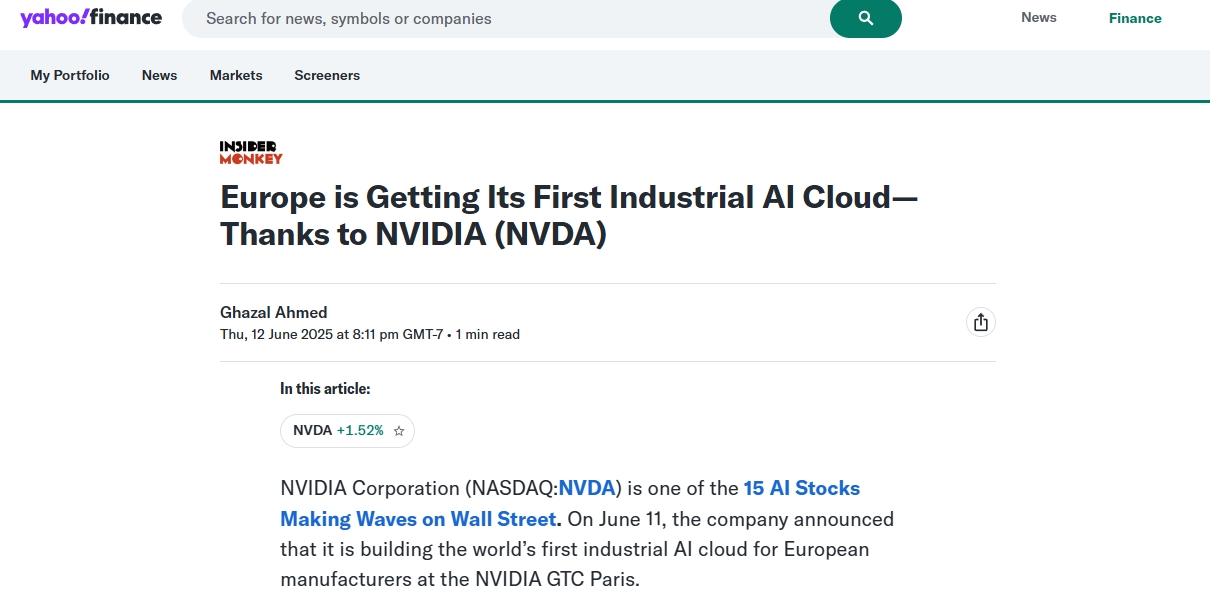Open the News navigation menu item

pos(159,75)
